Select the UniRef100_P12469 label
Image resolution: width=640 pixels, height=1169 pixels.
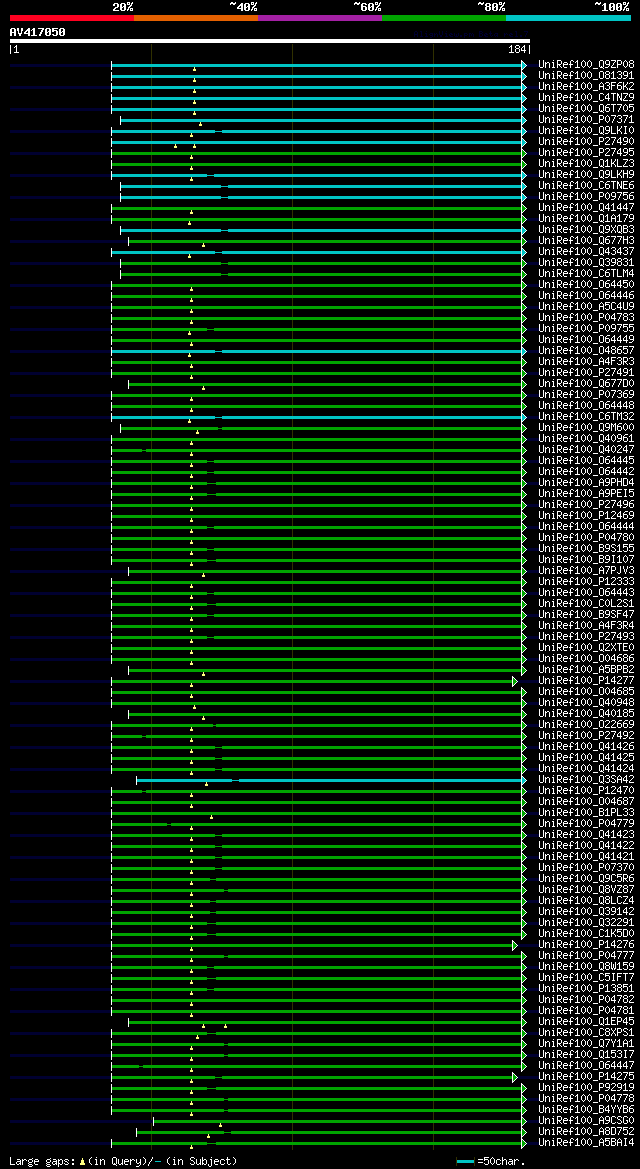click(586, 516)
